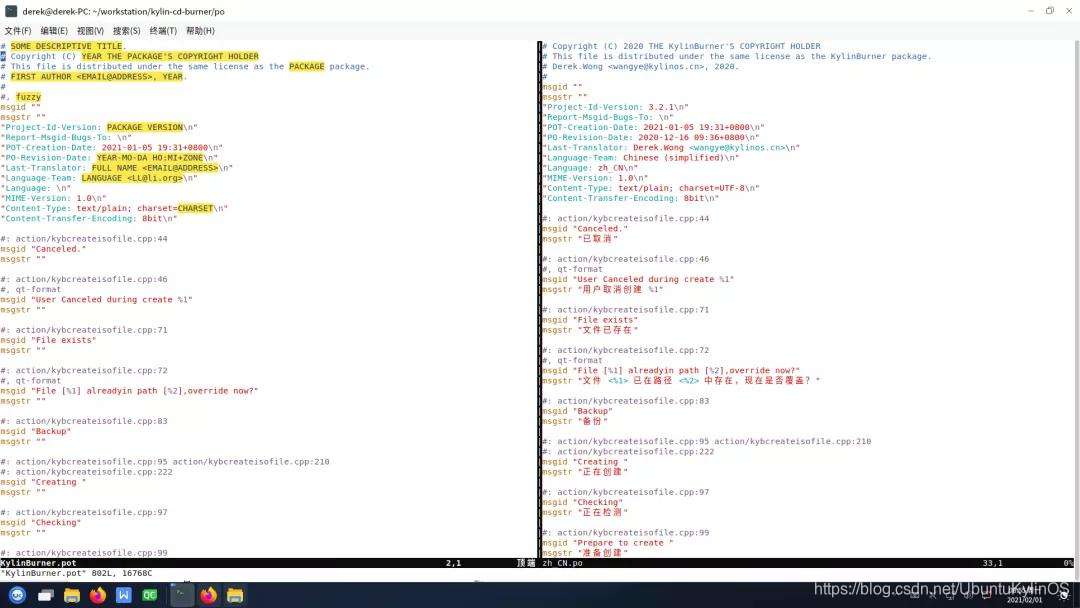
Task: Click msgid "Canceled." in the KylinBurner.pot pane
Action: (x=43, y=249)
